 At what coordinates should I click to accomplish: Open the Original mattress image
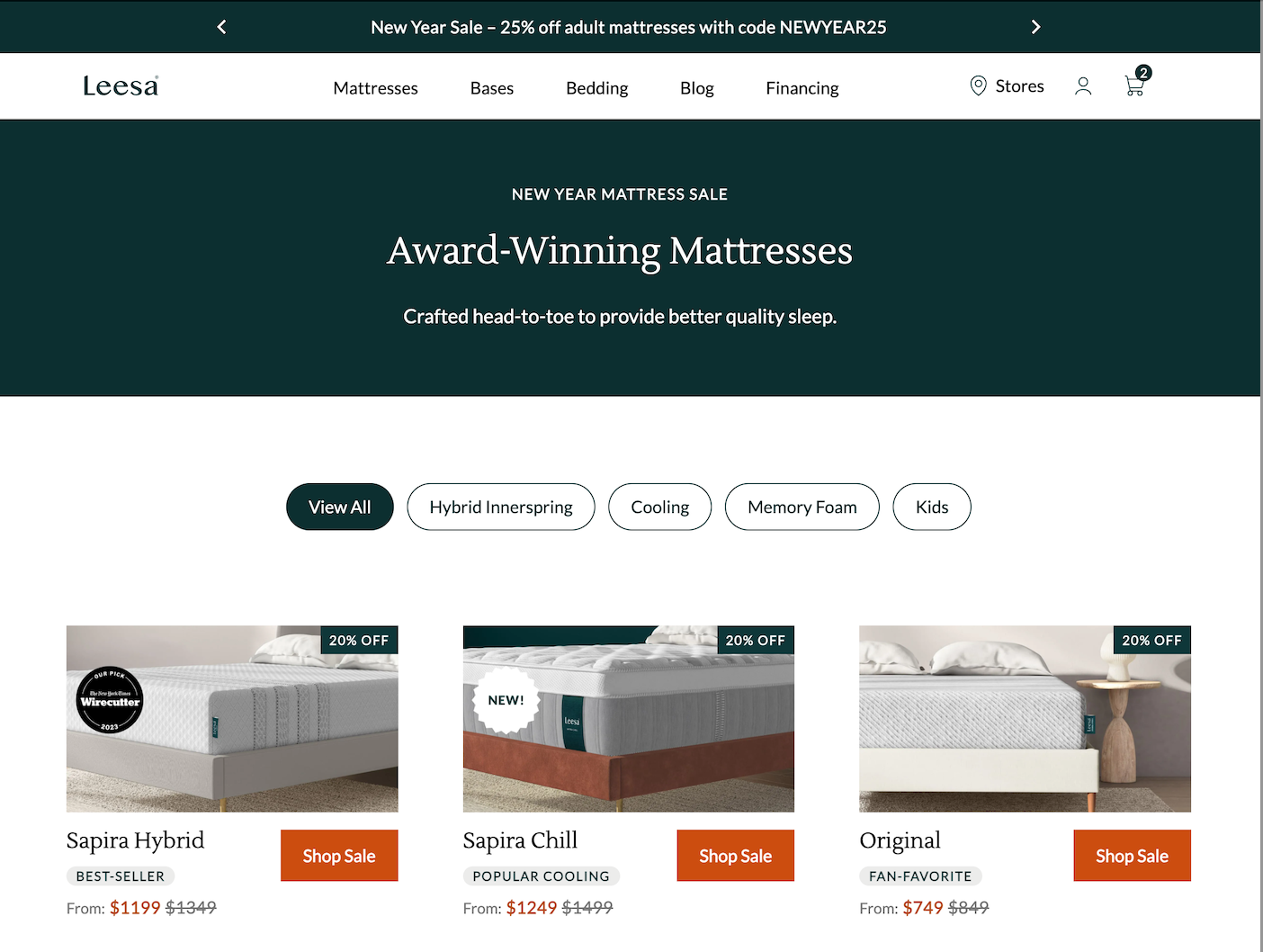coord(1026,719)
